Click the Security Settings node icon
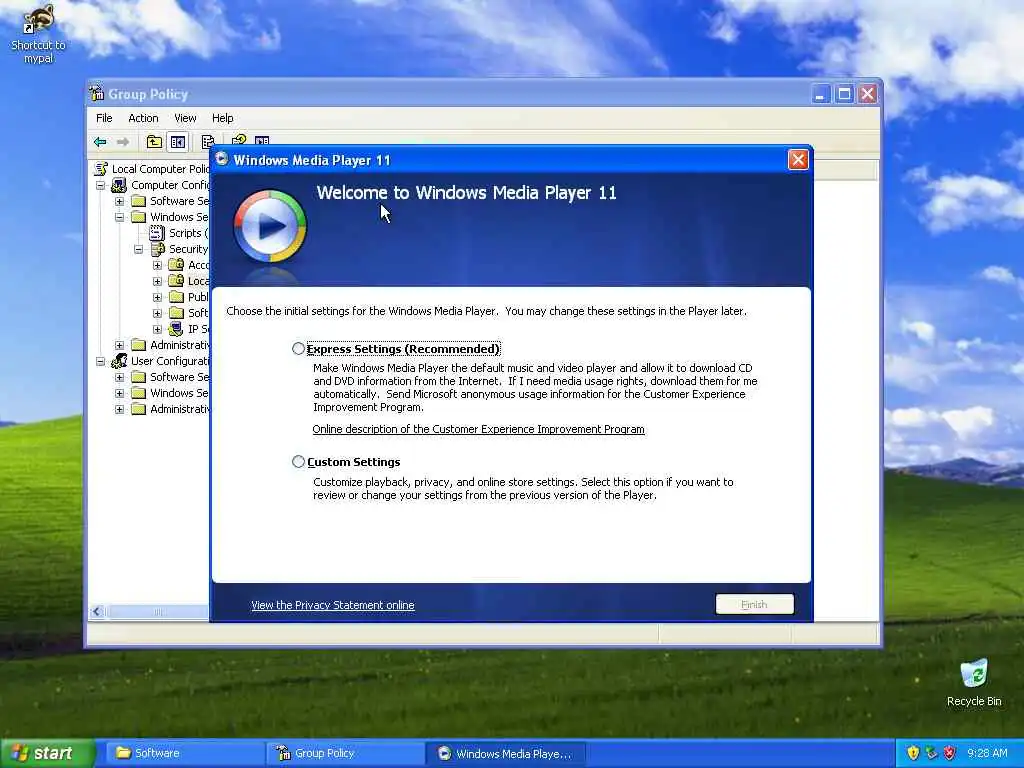This screenshot has width=1024, height=768. point(157,249)
